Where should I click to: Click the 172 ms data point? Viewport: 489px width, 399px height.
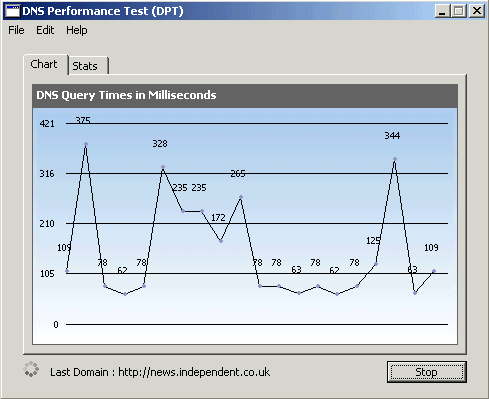tap(221, 241)
